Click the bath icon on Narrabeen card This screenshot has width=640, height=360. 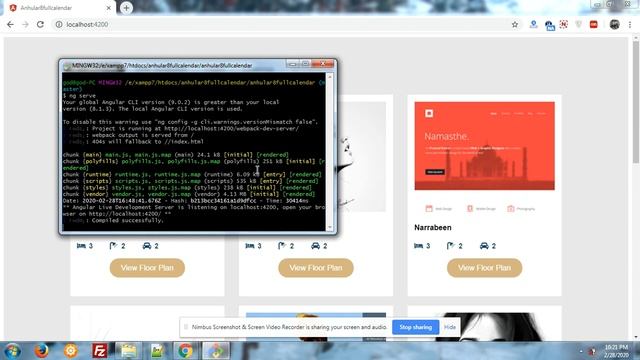click(451, 246)
